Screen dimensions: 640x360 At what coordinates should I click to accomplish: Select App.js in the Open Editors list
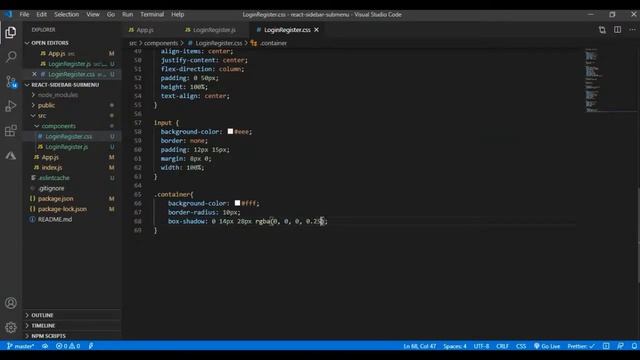pos(72,53)
